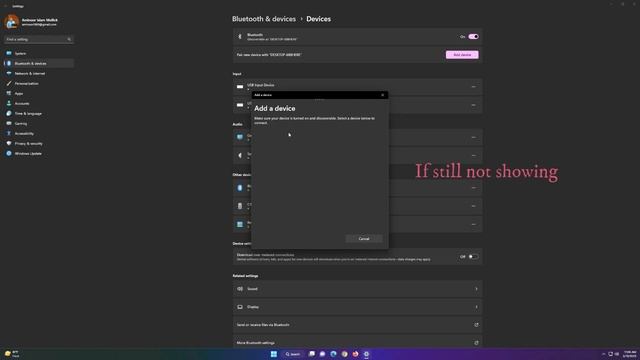Click the Add device button
This screenshot has height=360, width=640.
(462, 55)
